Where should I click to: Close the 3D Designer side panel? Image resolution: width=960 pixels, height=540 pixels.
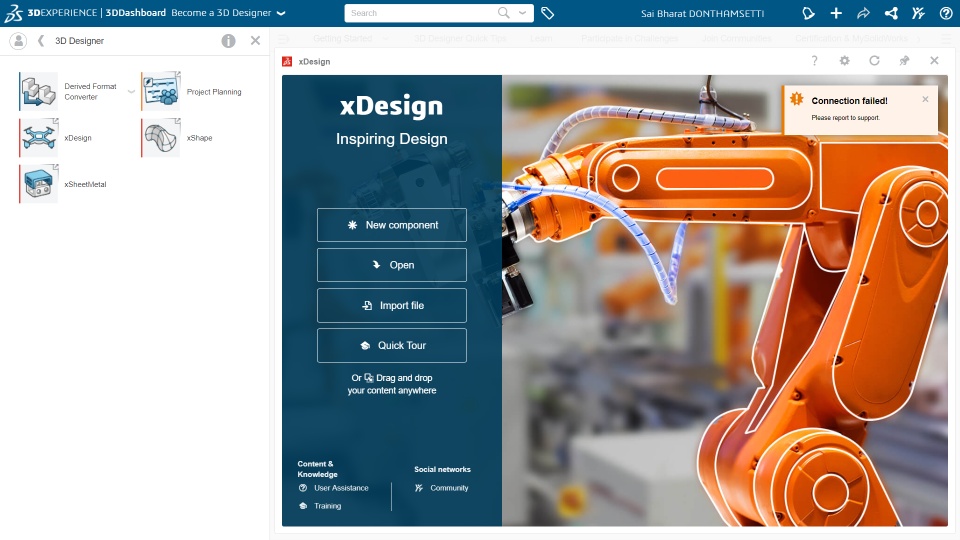[255, 40]
